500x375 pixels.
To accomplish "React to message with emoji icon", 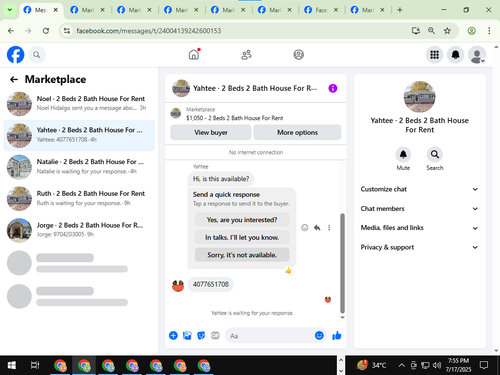I will tap(305, 228).
